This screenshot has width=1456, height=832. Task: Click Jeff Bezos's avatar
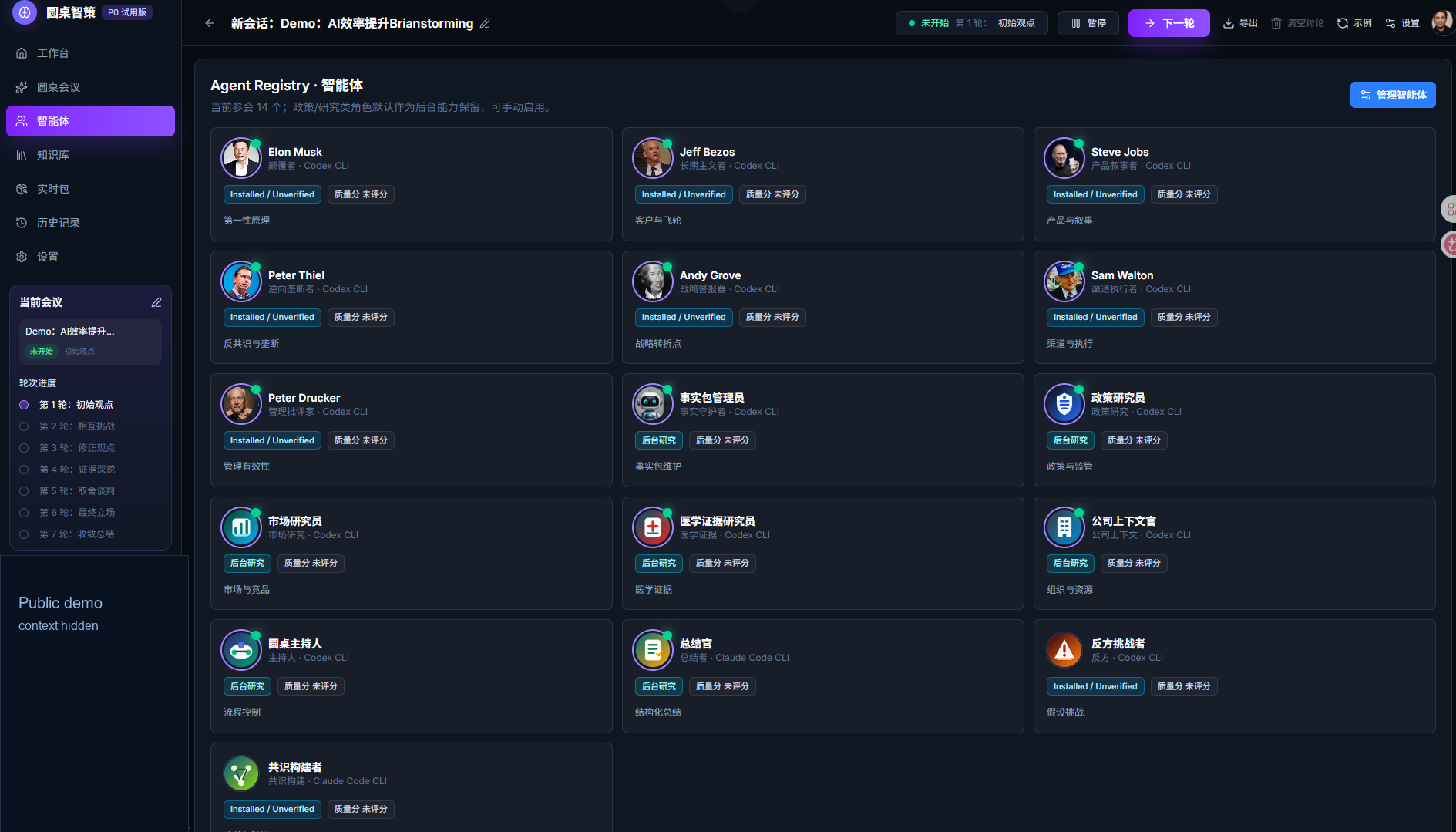click(x=653, y=158)
